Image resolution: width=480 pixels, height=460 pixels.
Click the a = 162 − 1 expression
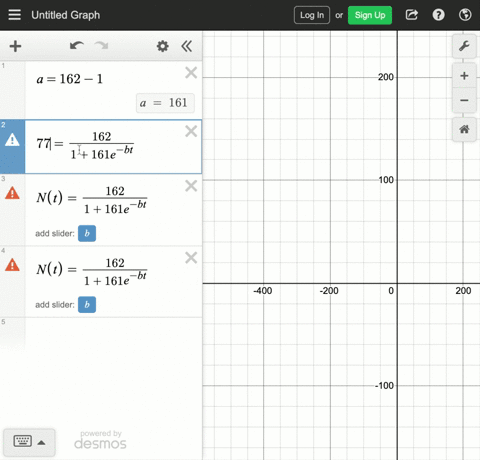(x=69, y=79)
